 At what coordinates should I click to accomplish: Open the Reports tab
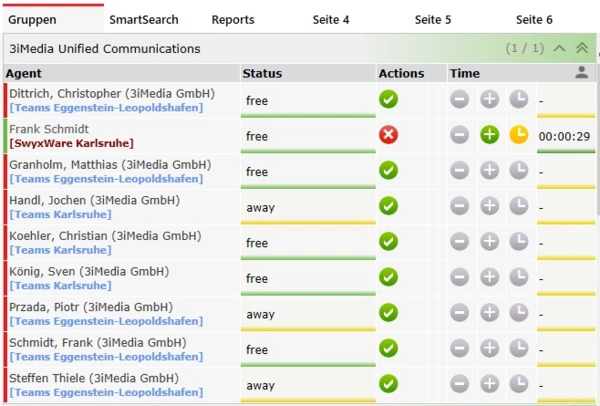(233, 19)
